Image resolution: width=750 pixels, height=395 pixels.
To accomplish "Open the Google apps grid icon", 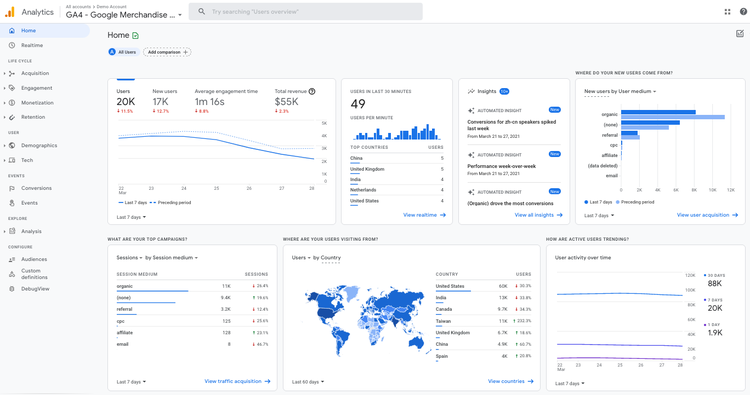I will [x=728, y=11].
